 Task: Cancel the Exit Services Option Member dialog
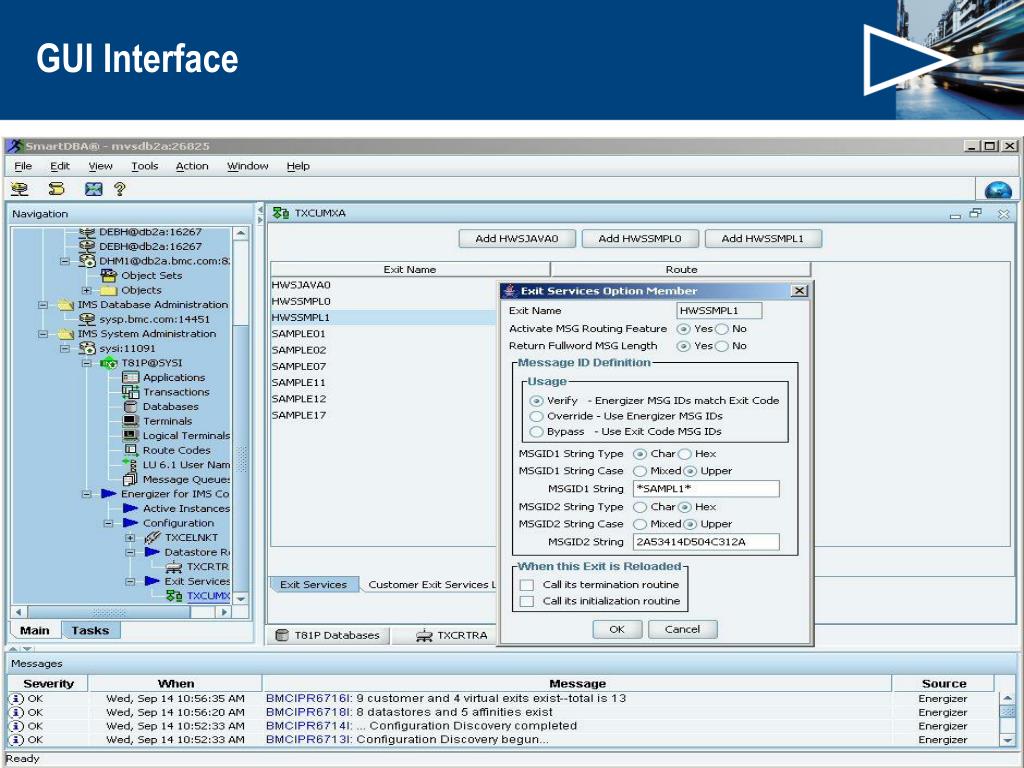[682, 630]
